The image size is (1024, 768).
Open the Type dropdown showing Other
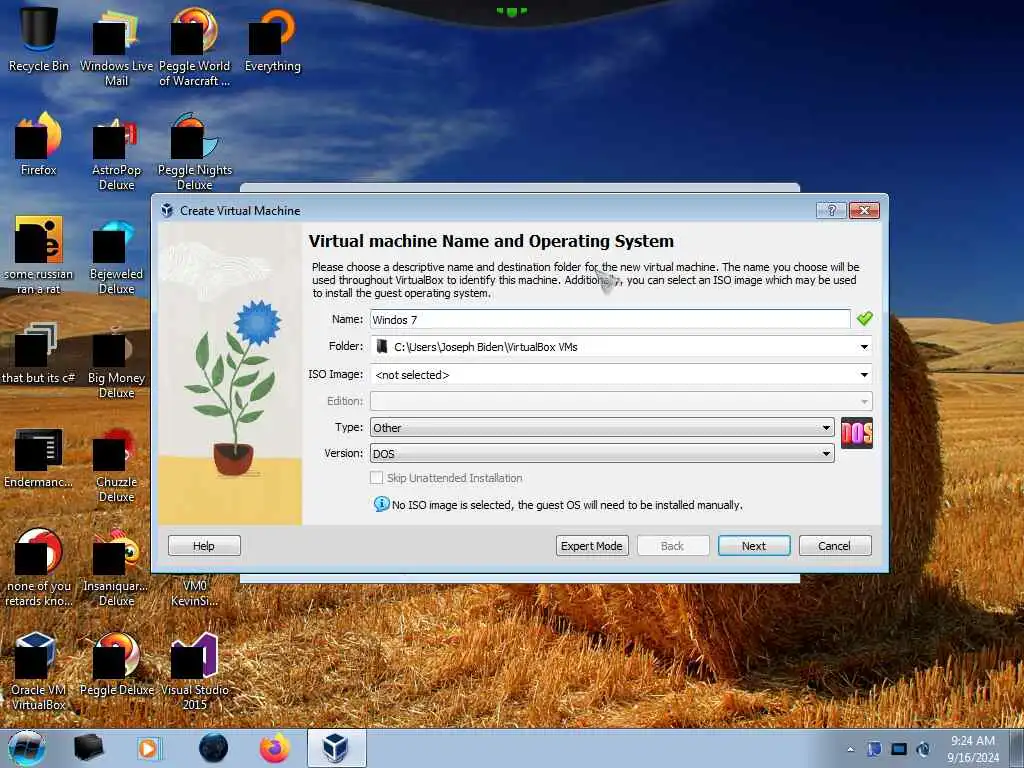(x=602, y=428)
